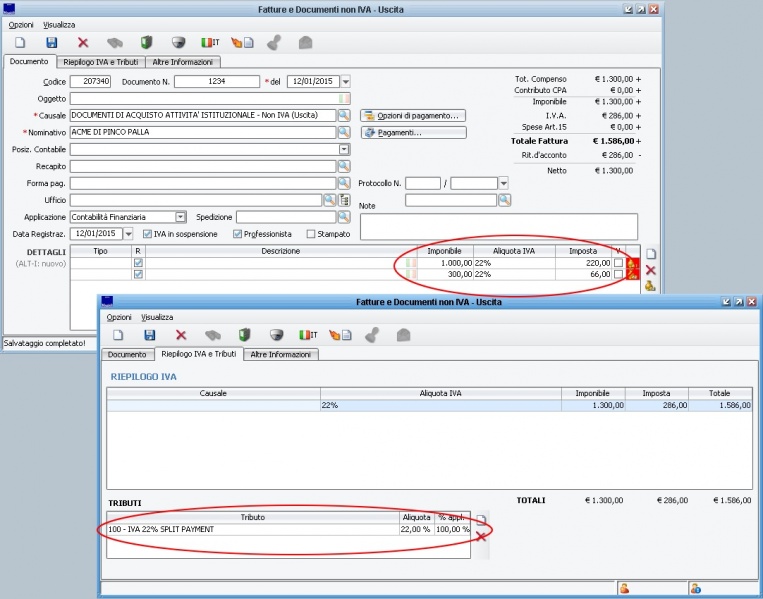Click the red X delete icon in top toolbar

pos(83,43)
